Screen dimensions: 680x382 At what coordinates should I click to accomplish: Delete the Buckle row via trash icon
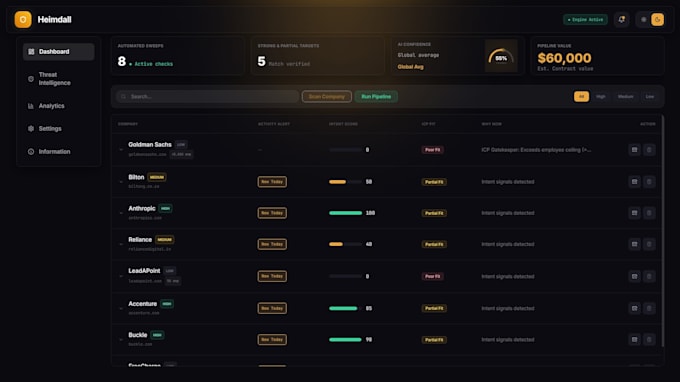[x=649, y=340]
